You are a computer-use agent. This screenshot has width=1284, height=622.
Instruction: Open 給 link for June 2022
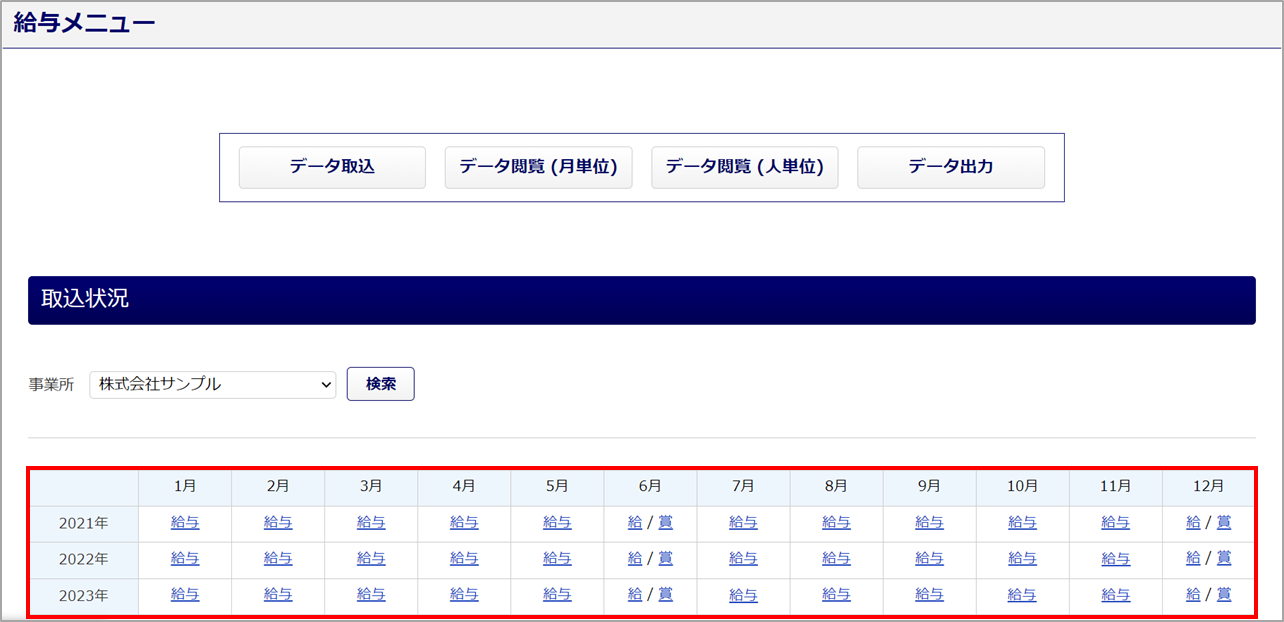click(x=635, y=558)
